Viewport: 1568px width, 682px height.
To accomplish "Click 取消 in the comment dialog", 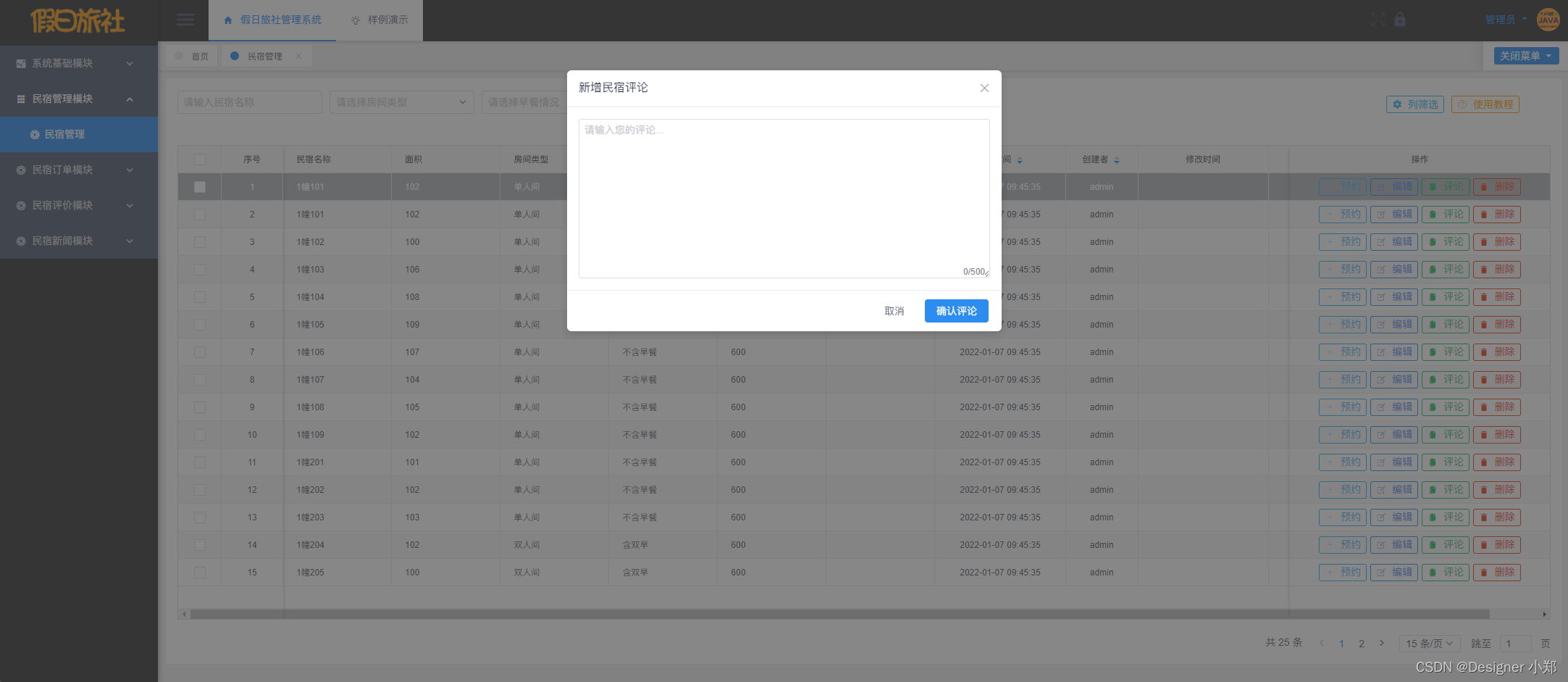I will (894, 311).
